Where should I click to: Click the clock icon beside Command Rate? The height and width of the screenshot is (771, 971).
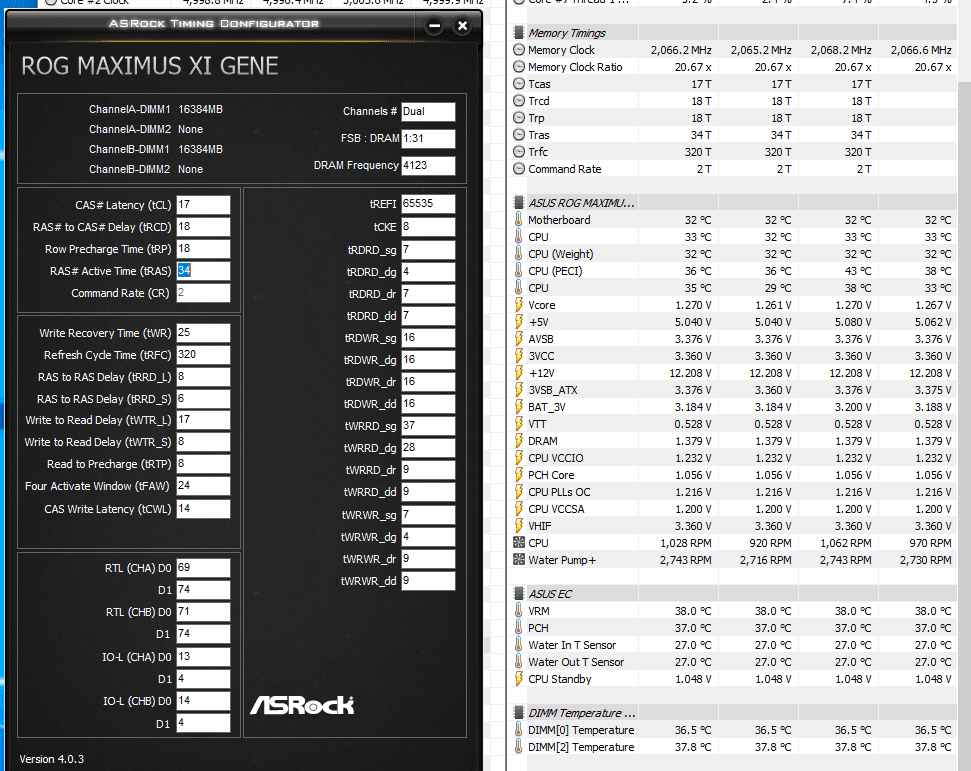click(519, 169)
